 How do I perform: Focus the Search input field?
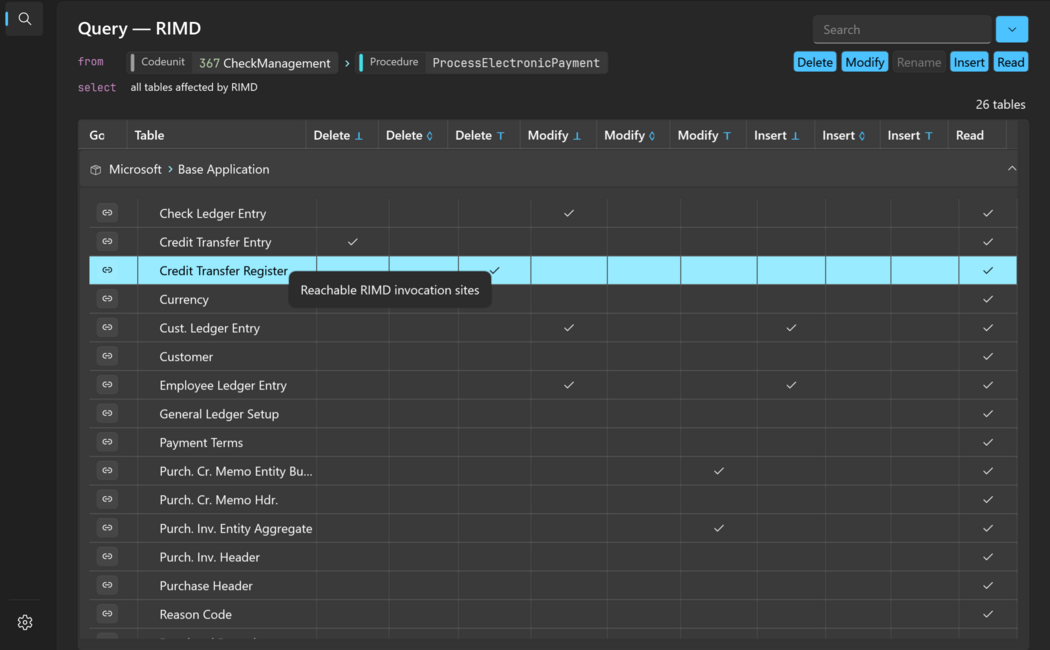[x=901, y=29]
